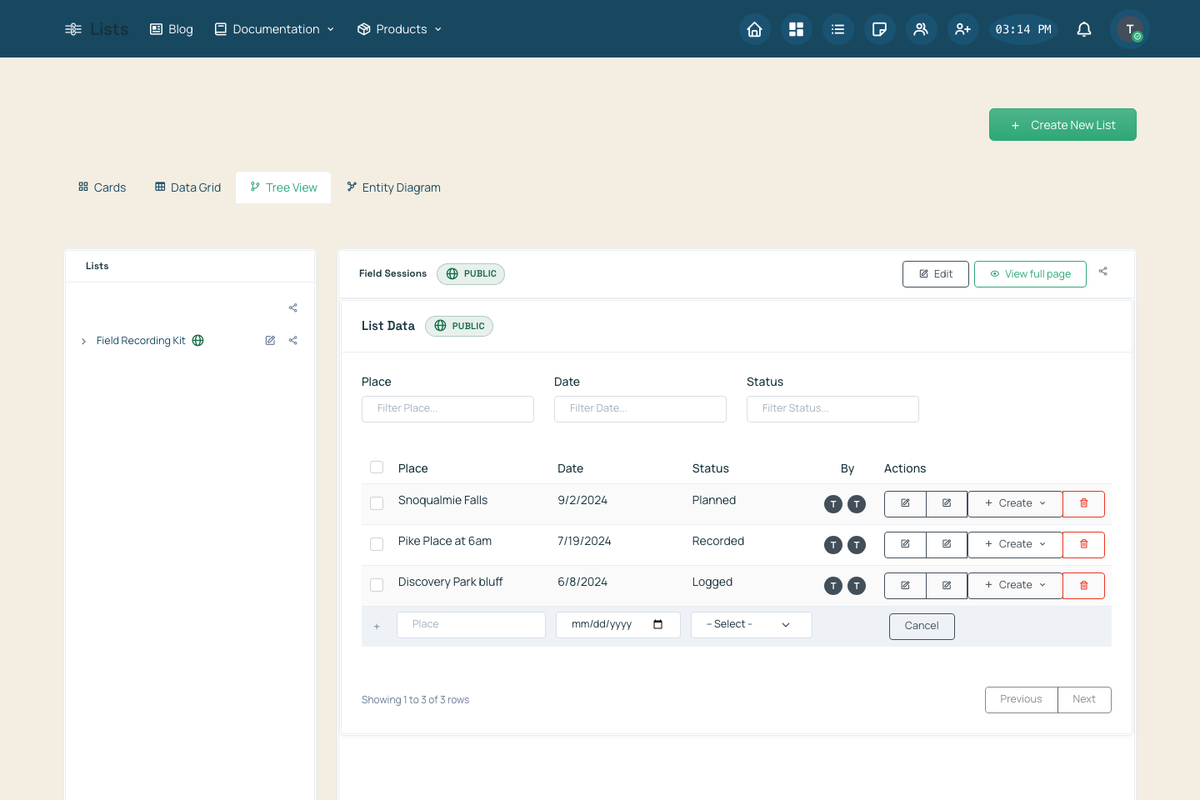This screenshot has height=800, width=1200.
Task: Click the add-user icon
Action: pos(962,29)
